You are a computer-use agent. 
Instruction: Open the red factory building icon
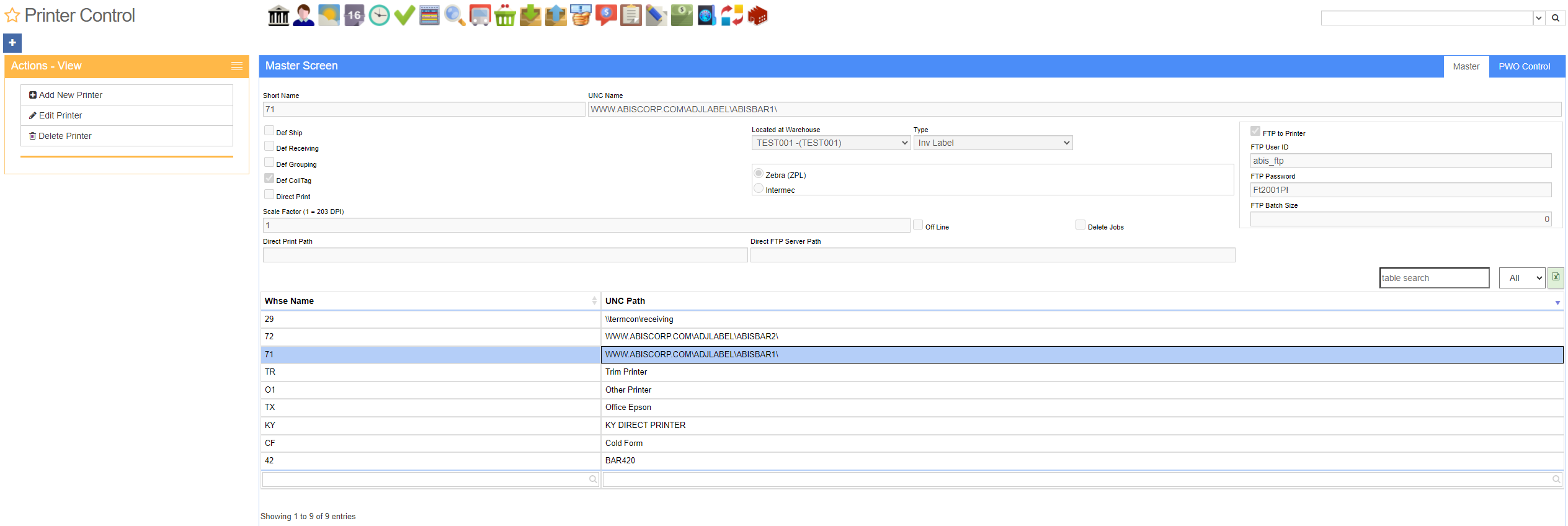[x=757, y=16]
